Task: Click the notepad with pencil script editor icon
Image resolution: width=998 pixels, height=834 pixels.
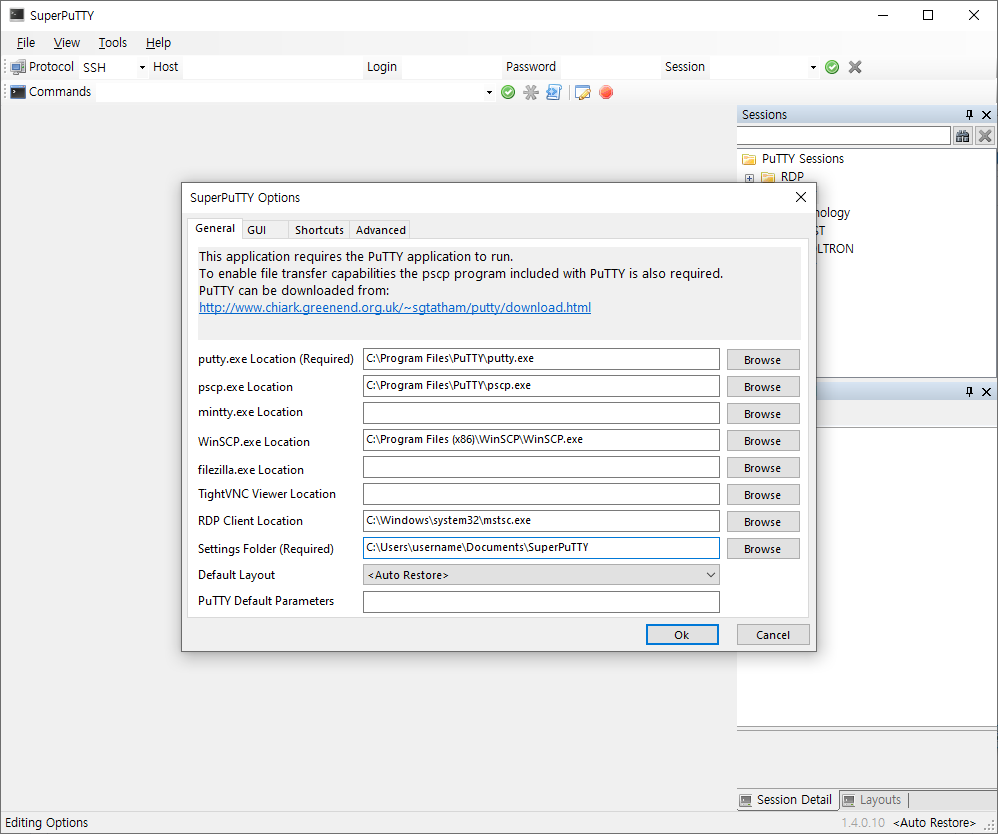Action: 582,92
